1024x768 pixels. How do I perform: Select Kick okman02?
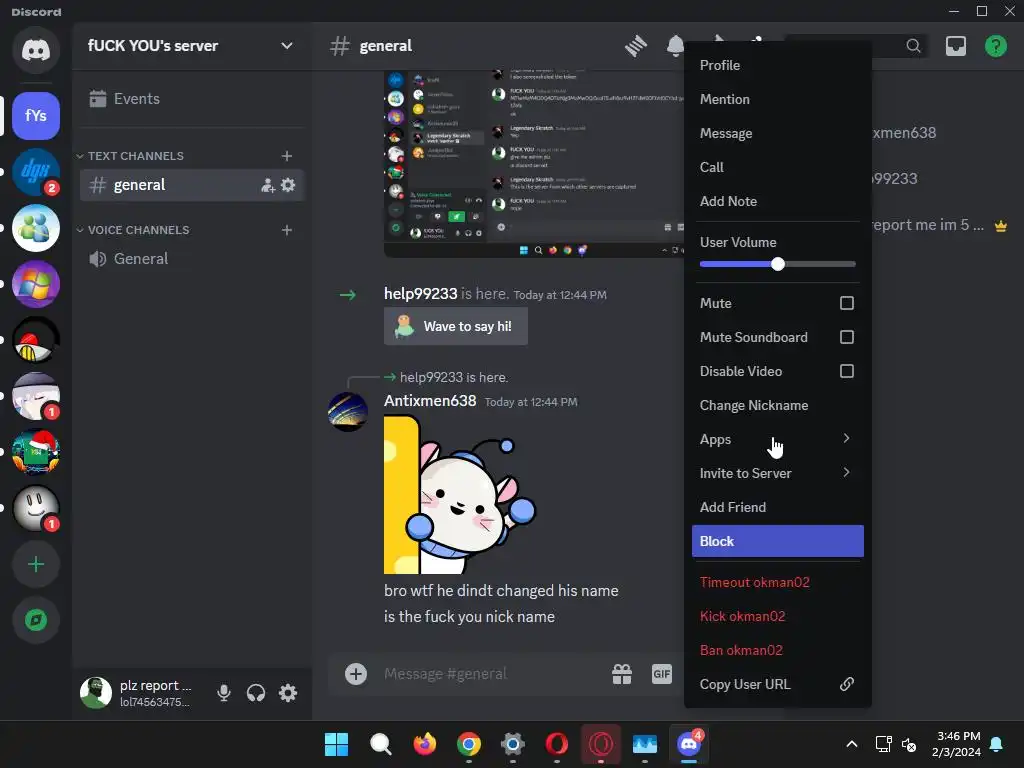click(778, 616)
